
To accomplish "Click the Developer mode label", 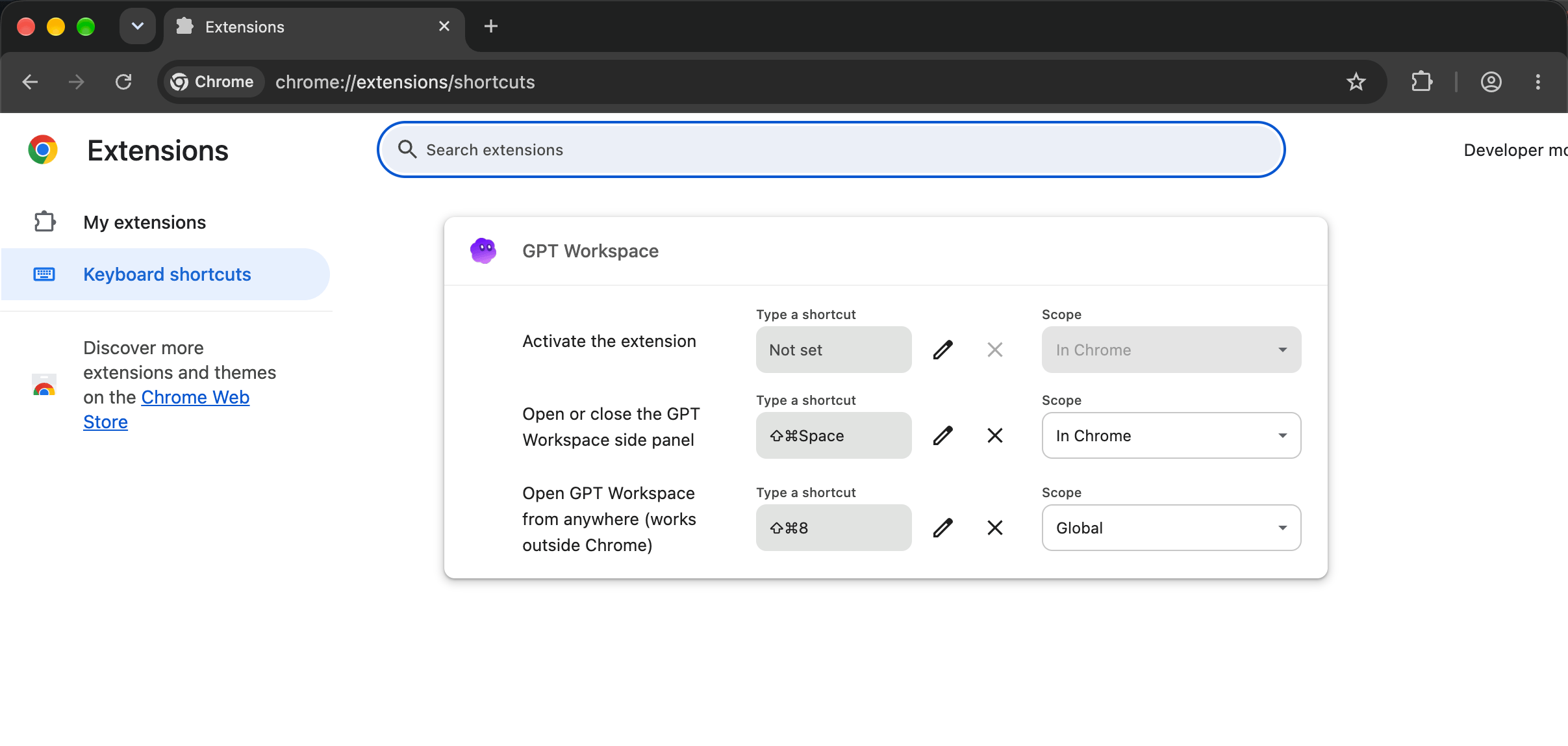I will tap(1515, 150).
